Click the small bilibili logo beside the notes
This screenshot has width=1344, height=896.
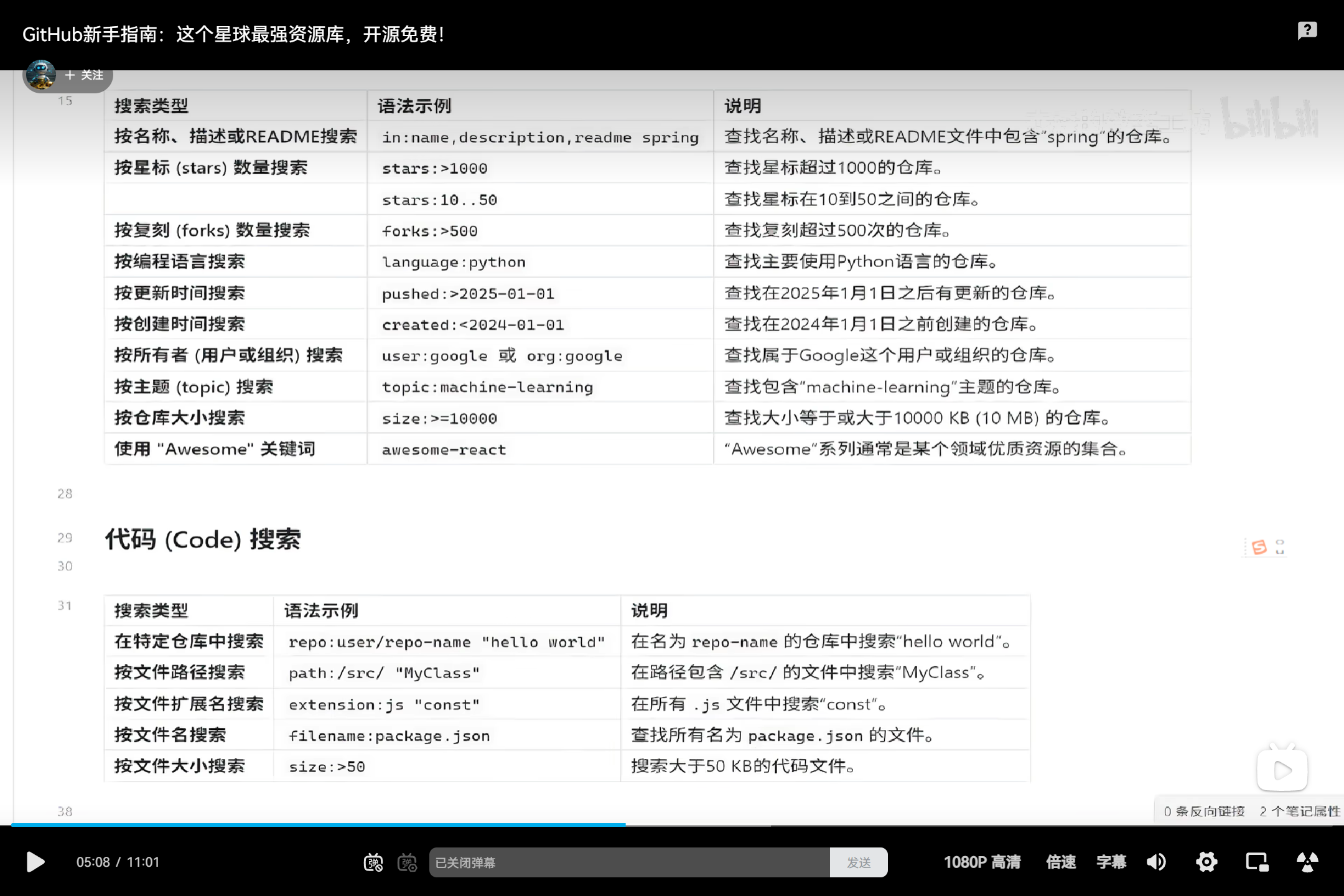[1258, 546]
